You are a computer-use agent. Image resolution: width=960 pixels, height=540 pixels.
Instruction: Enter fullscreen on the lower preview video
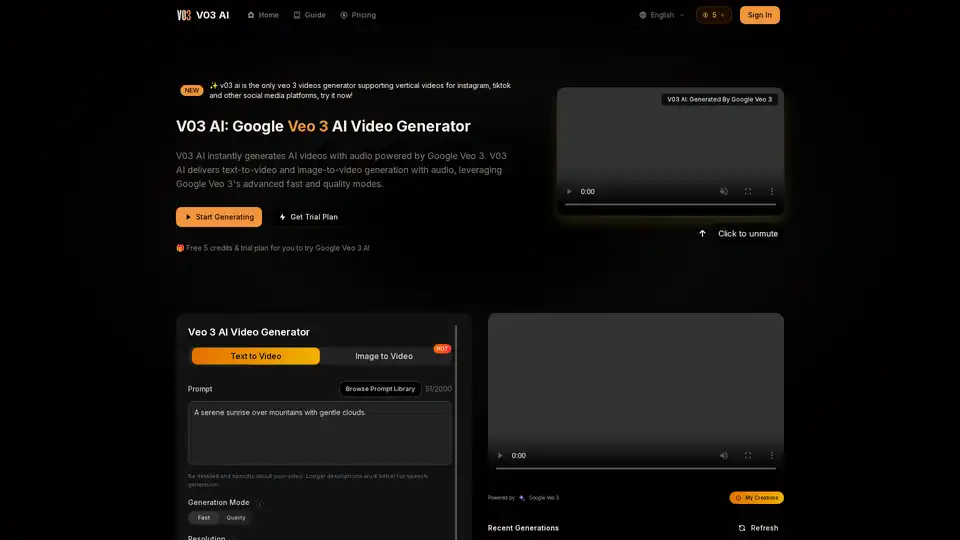click(x=748, y=455)
